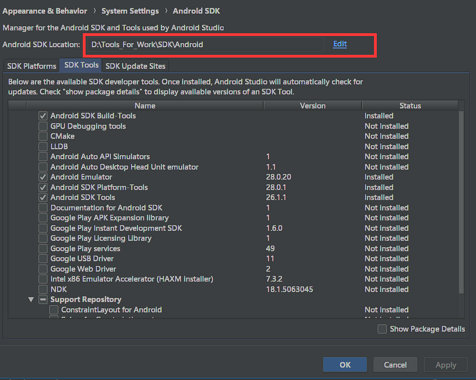Check Intel x86 Emulator Accelerator checkbox
Screen dimensions: 476x380
point(43,279)
